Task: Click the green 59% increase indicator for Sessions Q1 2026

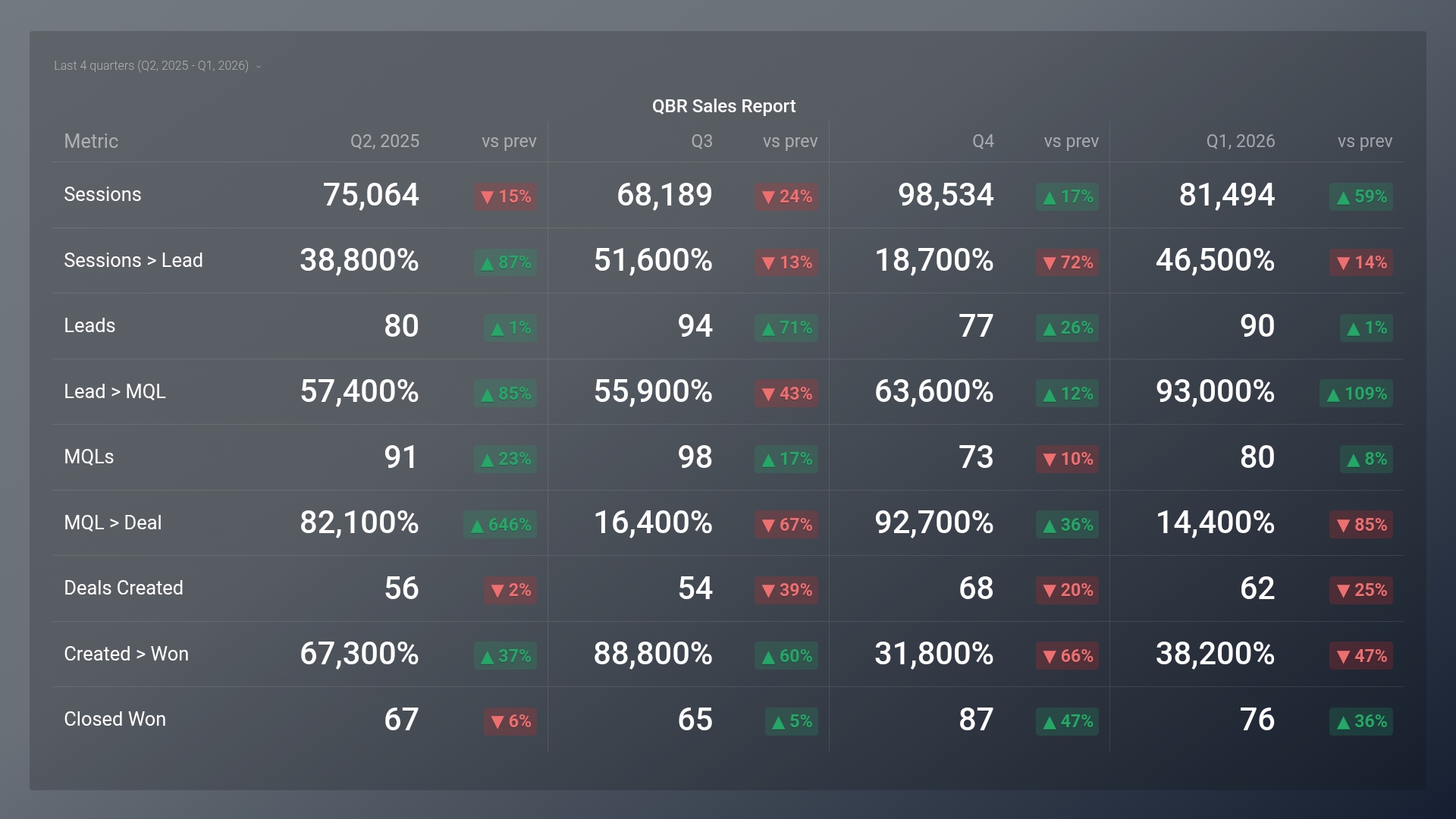Action: [x=1360, y=196]
